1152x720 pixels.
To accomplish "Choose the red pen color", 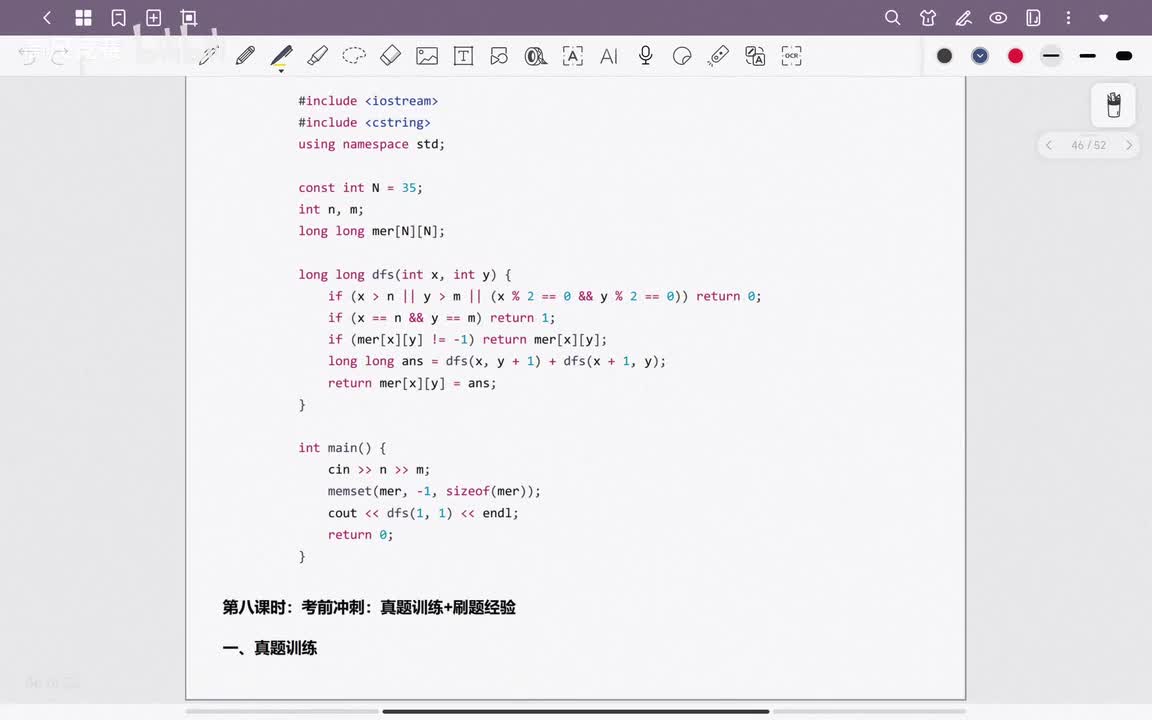I will tap(1015, 56).
